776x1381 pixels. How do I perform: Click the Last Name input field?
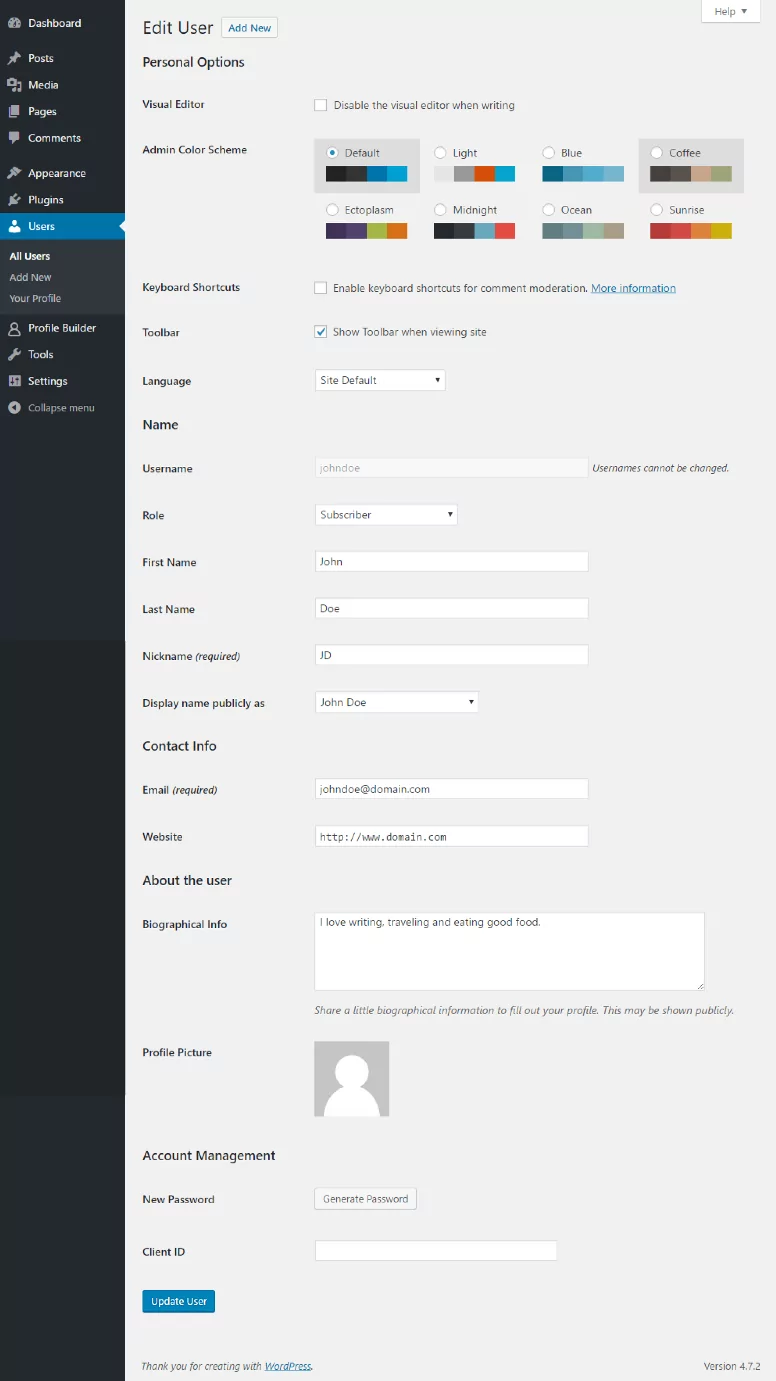click(x=451, y=608)
